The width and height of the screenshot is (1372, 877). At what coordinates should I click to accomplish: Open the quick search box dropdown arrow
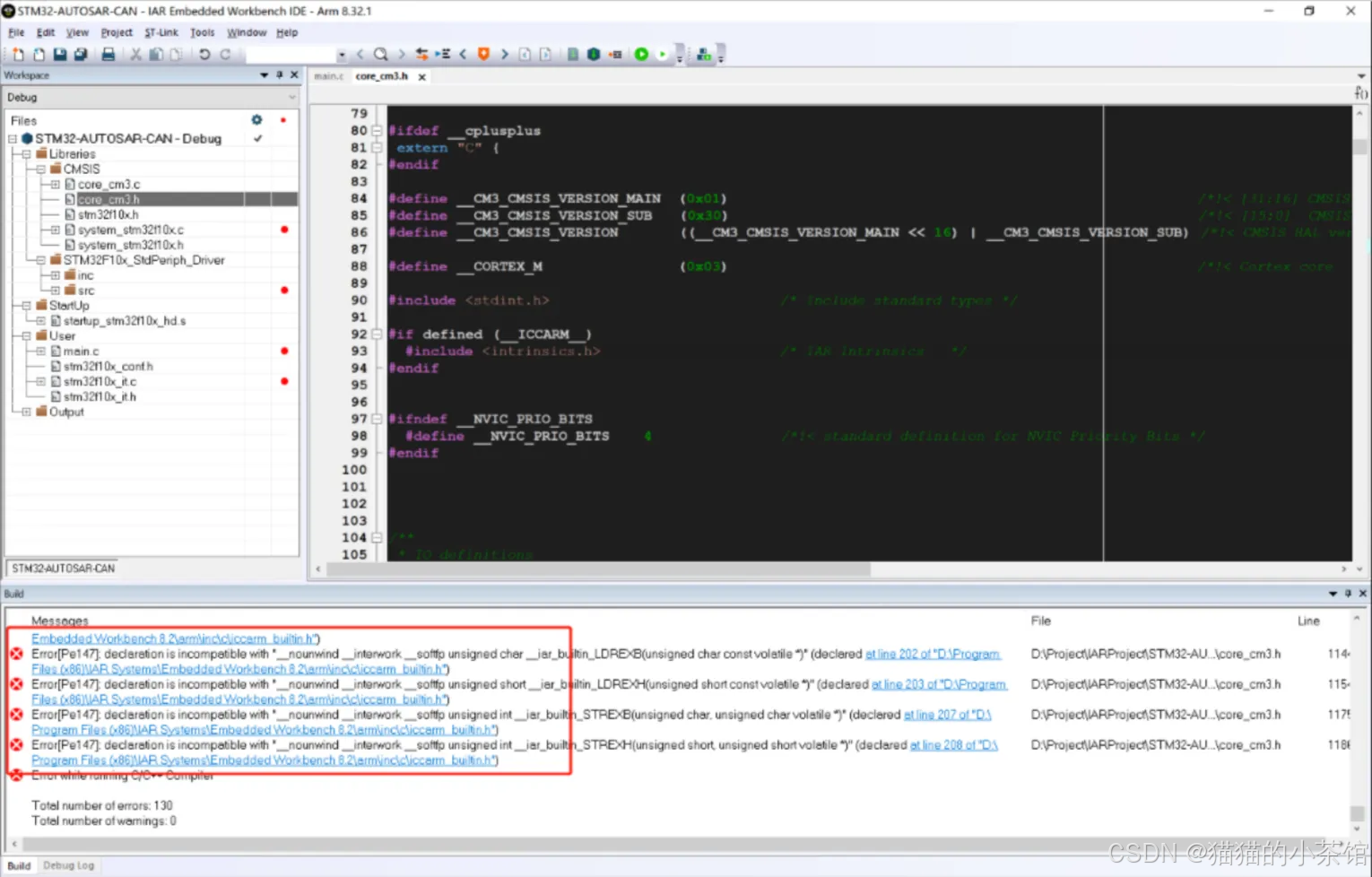(x=342, y=55)
